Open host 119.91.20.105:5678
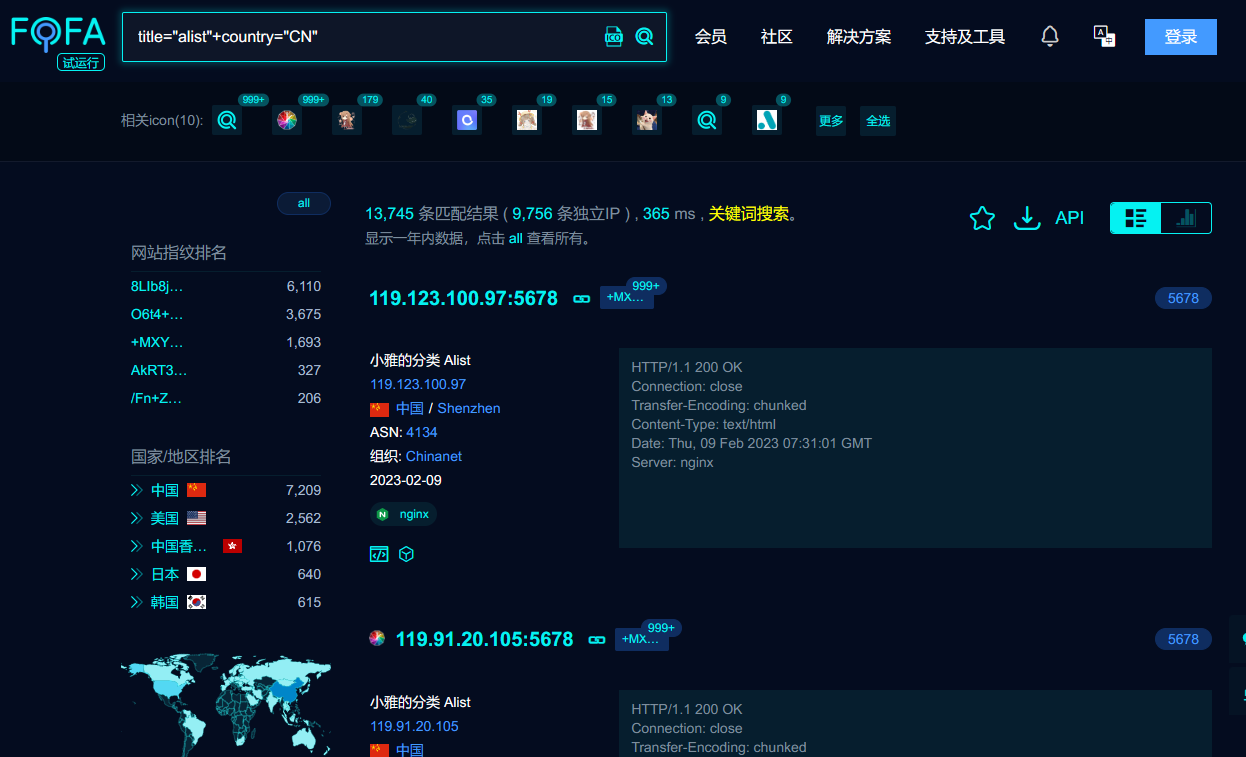Screen dimensions: 1246x757 [x=484, y=639]
